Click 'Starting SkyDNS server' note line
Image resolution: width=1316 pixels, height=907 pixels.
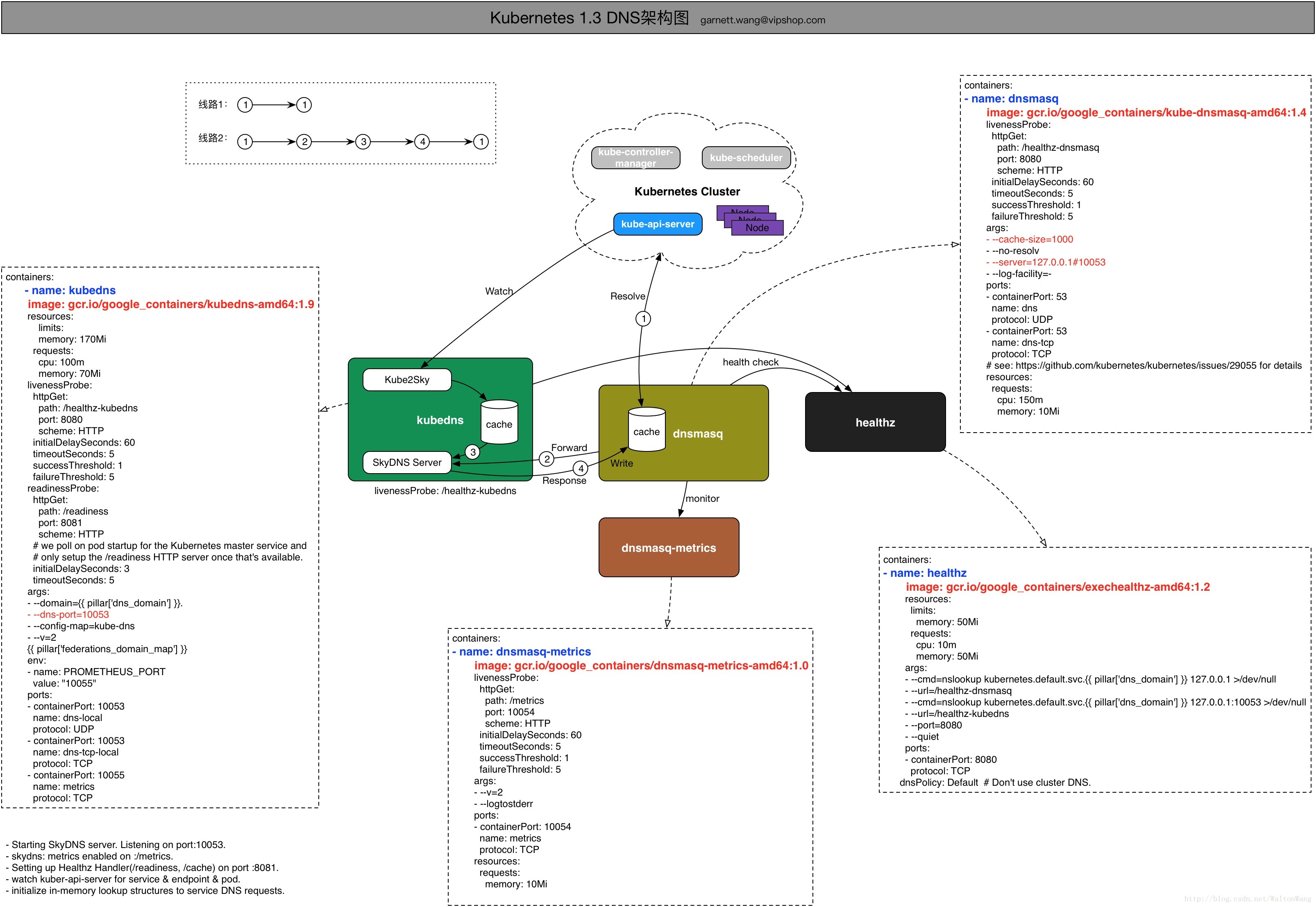pyautogui.click(x=116, y=844)
